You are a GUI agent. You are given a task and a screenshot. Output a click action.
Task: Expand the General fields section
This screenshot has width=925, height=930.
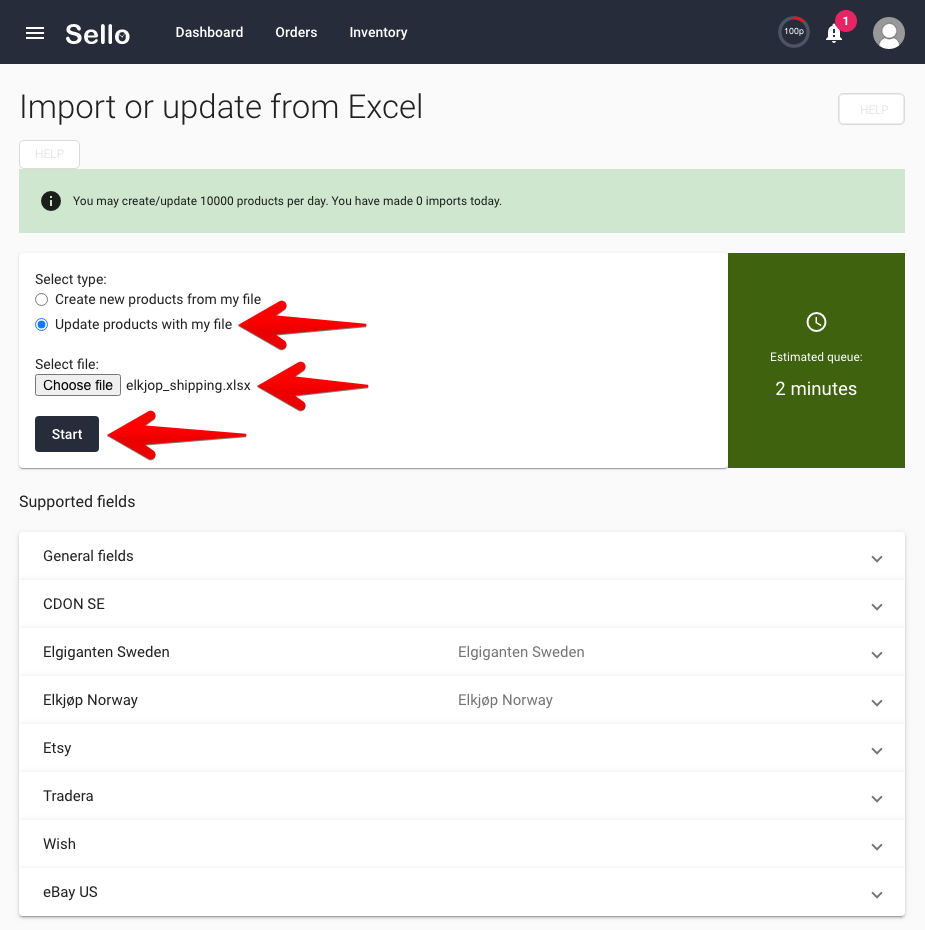(x=462, y=556)
